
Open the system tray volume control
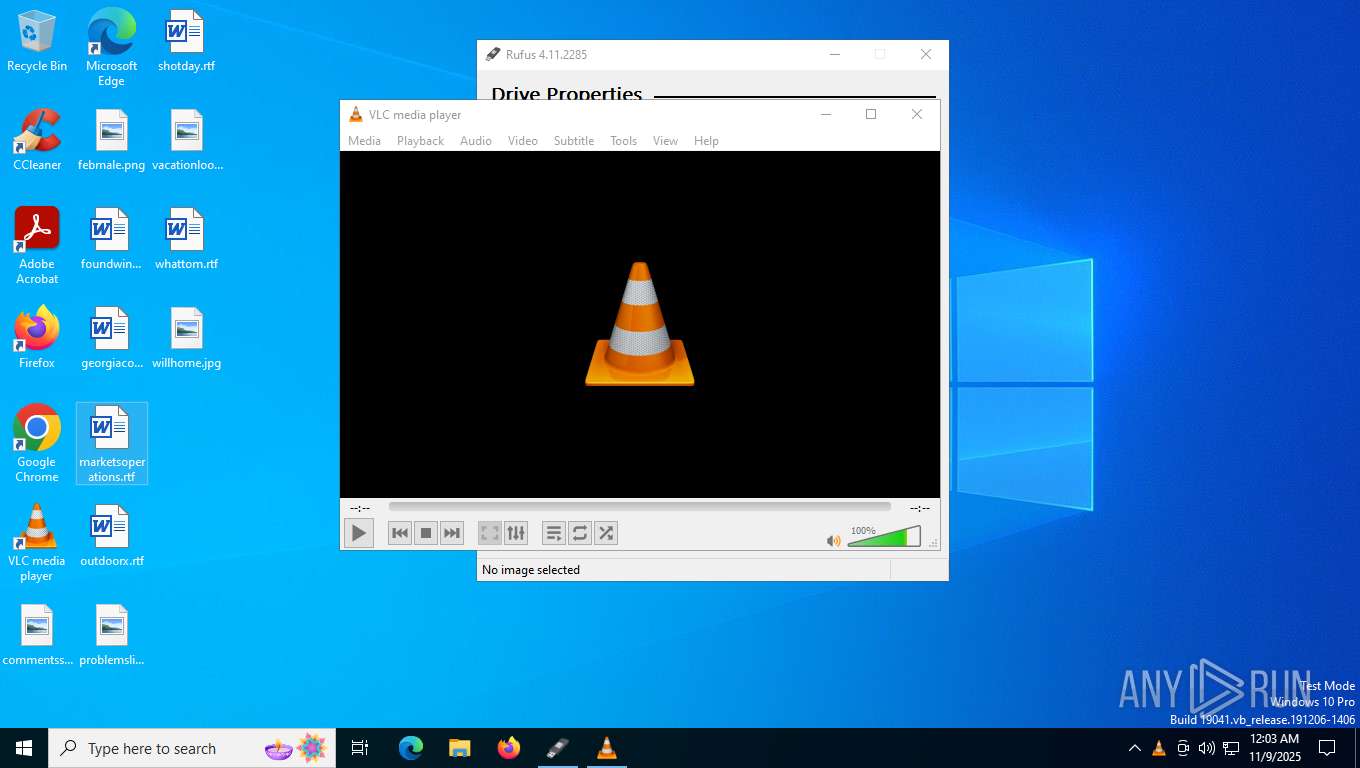1207,748
